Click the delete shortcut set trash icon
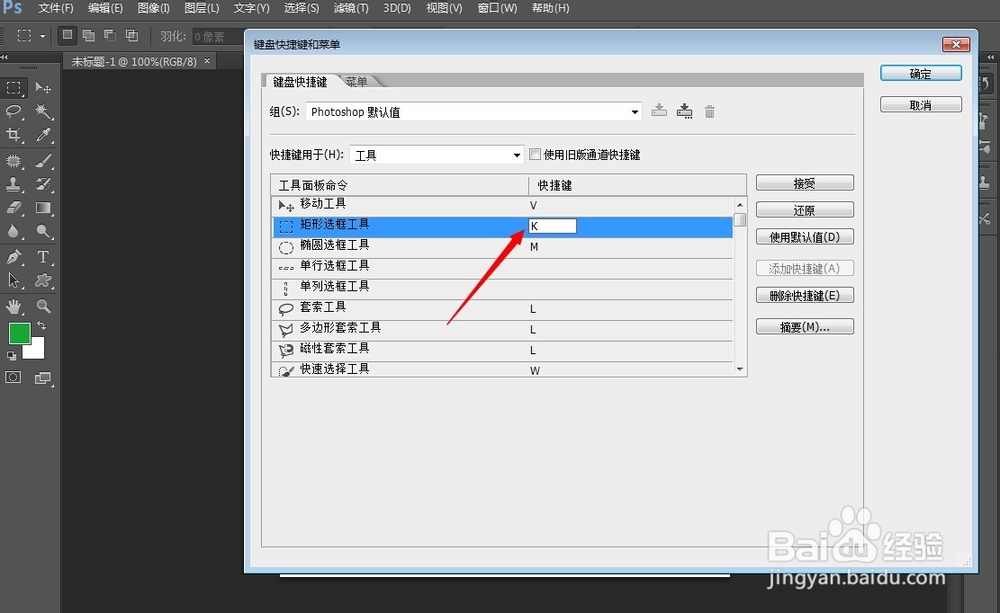 click(709, 111)
